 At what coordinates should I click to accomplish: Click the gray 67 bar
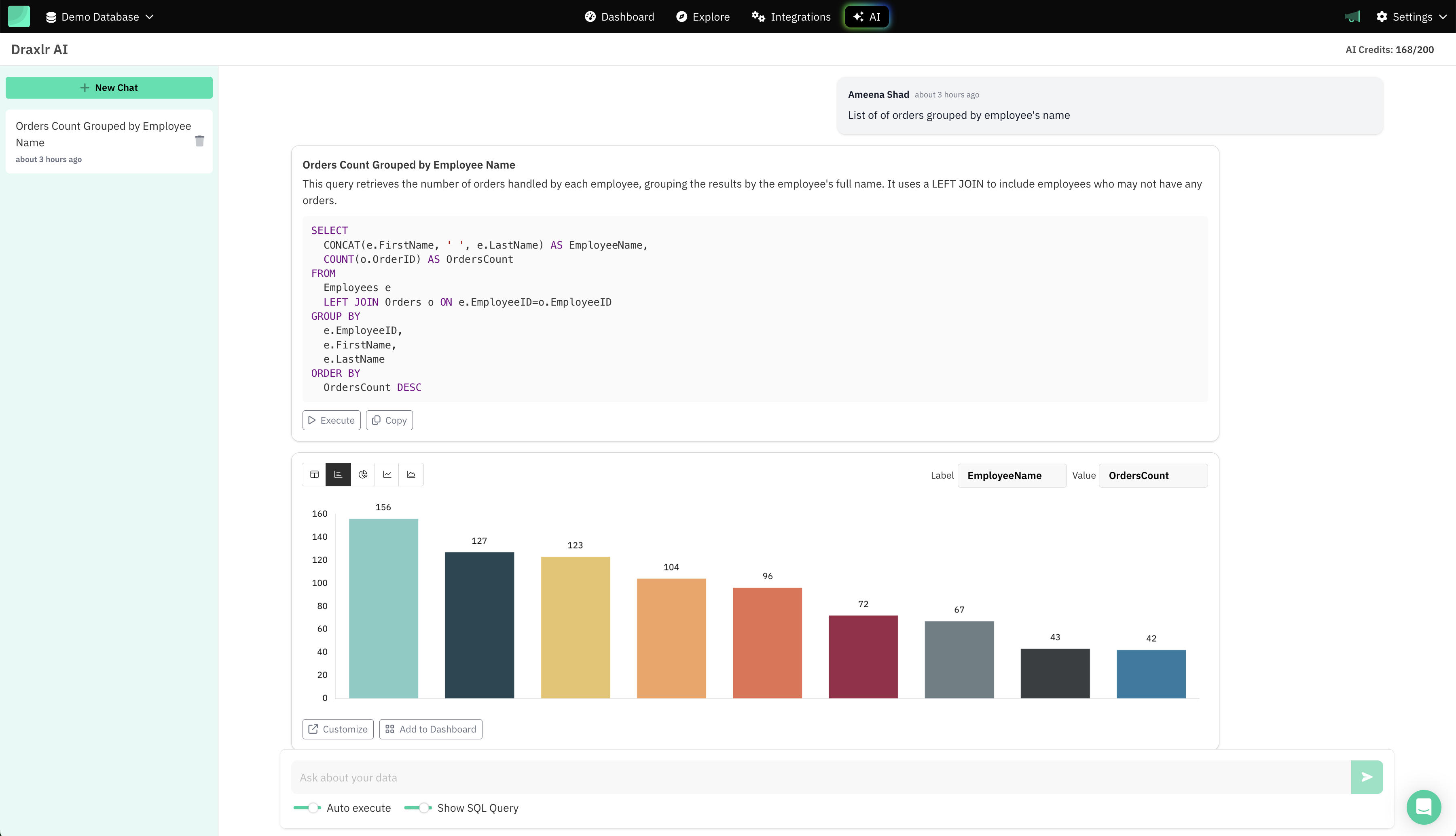click(x=959, y=659)
